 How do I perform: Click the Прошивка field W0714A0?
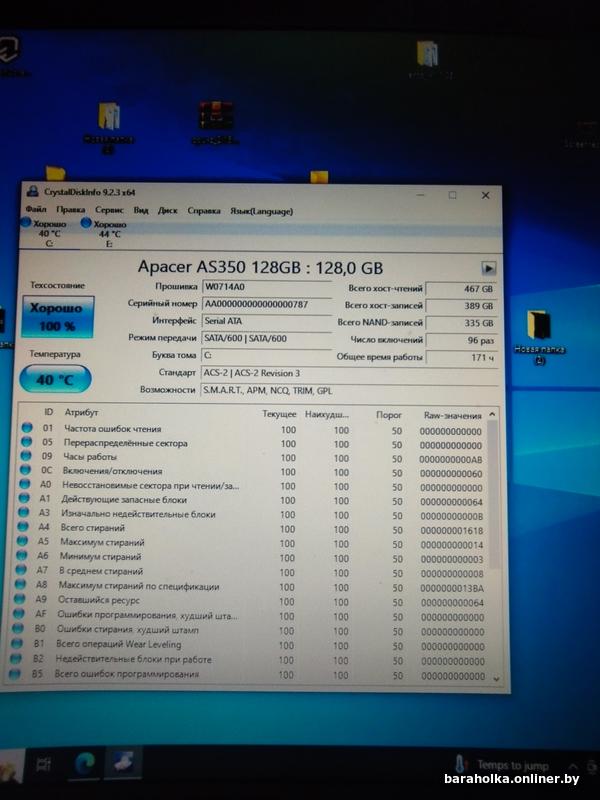pyautogui.click(x=266, y=287)
